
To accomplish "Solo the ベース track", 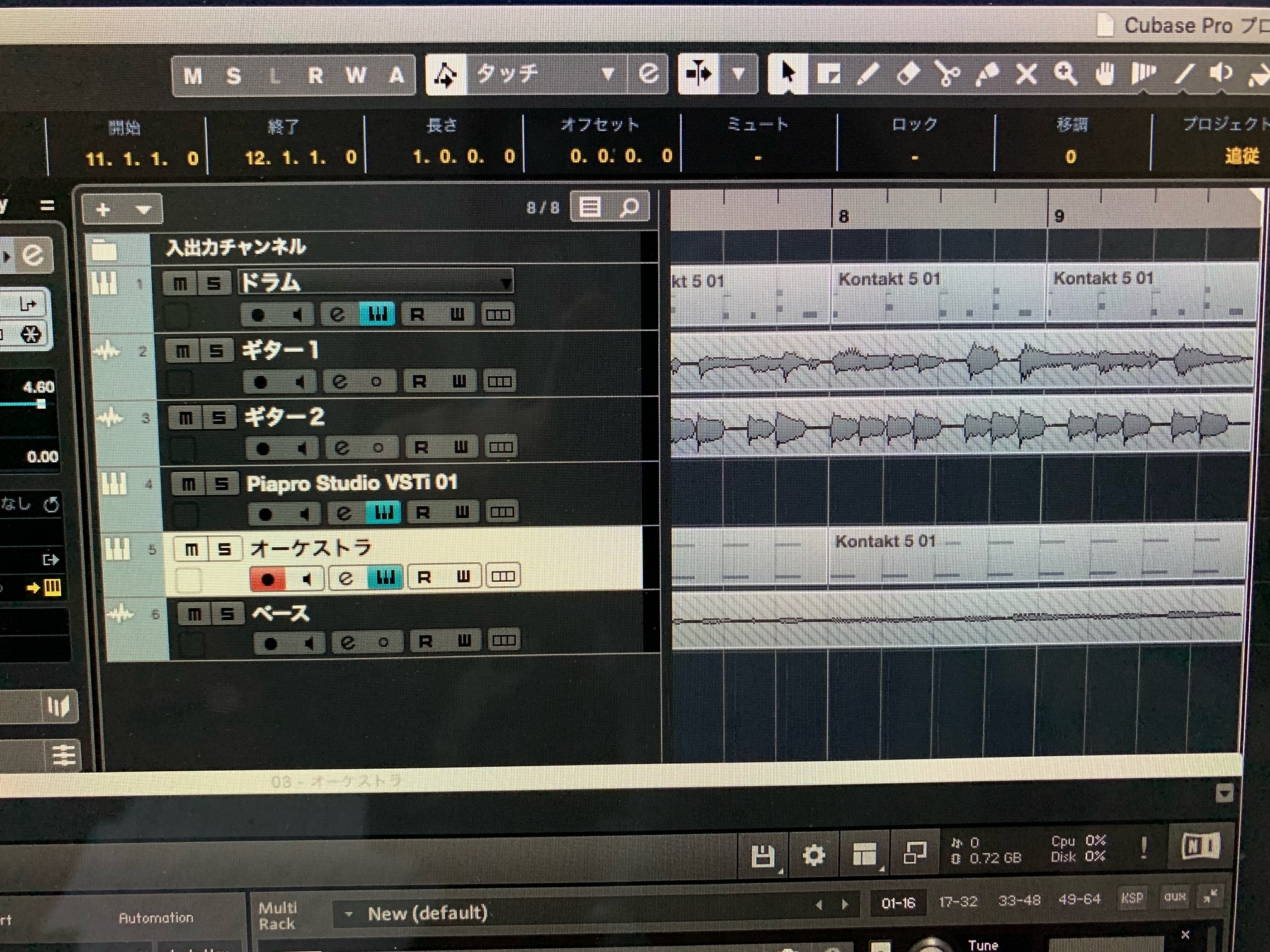I will coord(227,614).
